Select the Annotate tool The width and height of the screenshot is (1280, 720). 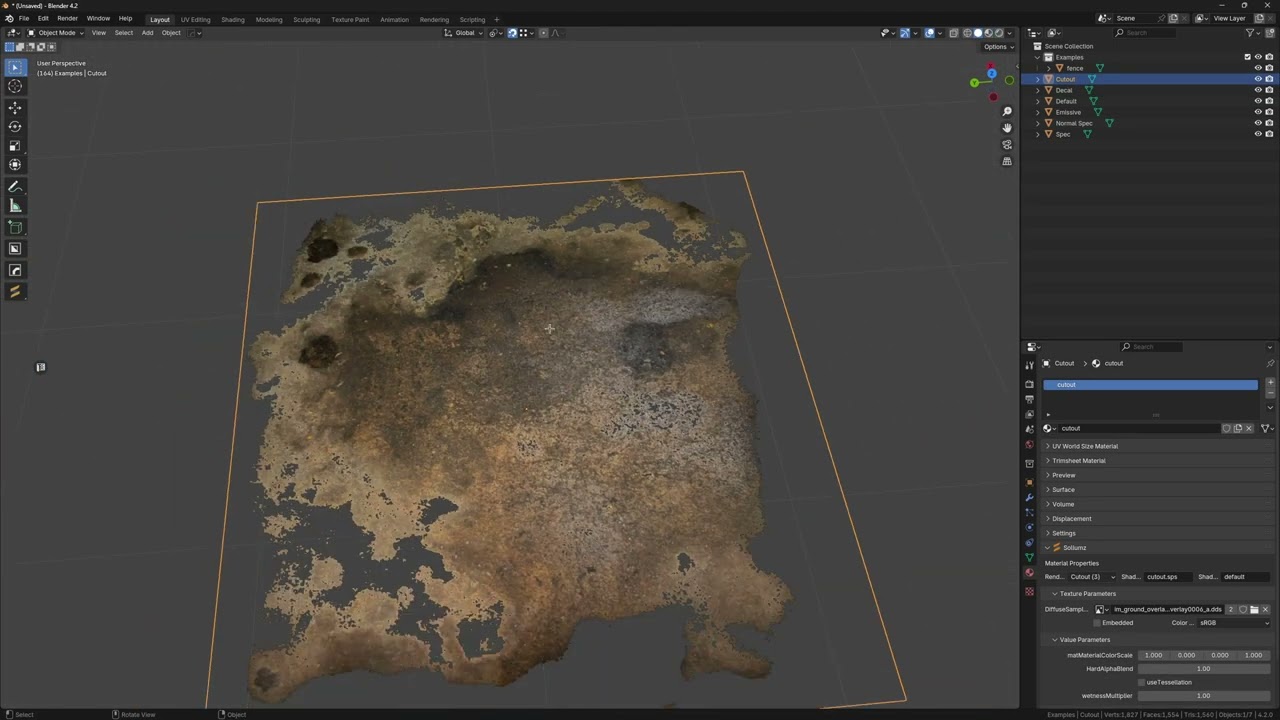click(x=15, y=187)
